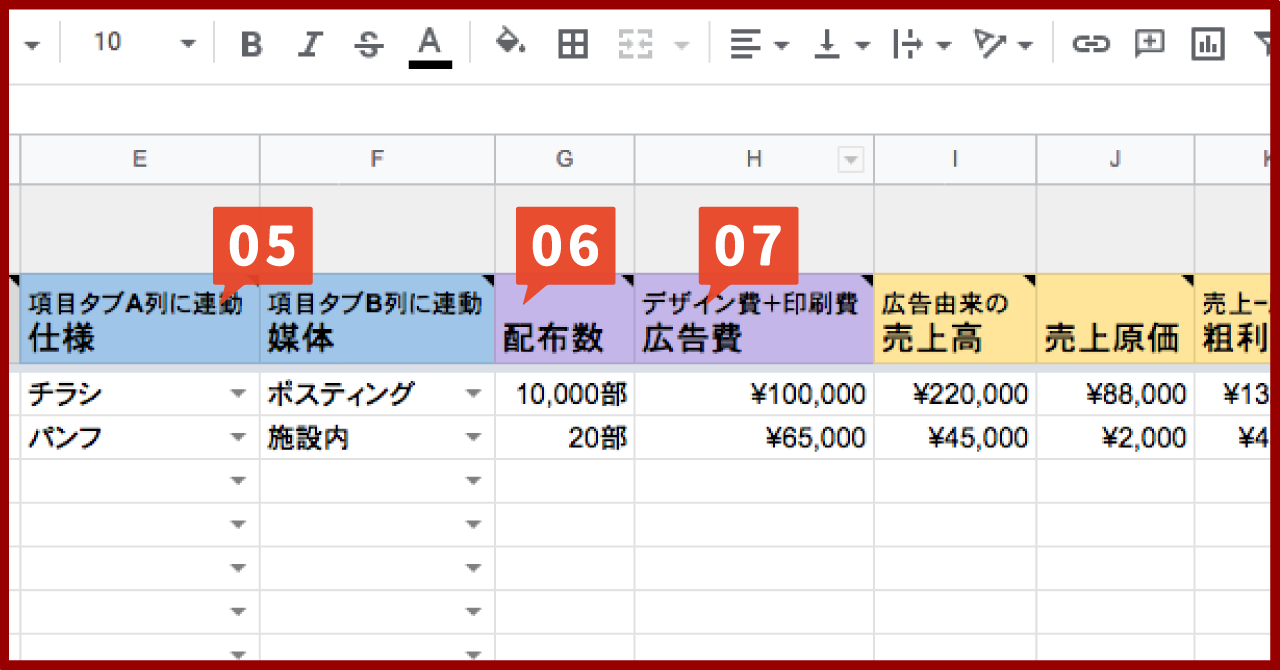Toggle bold formatting
The image size is (1280, 670).
(x=251, y=44)
